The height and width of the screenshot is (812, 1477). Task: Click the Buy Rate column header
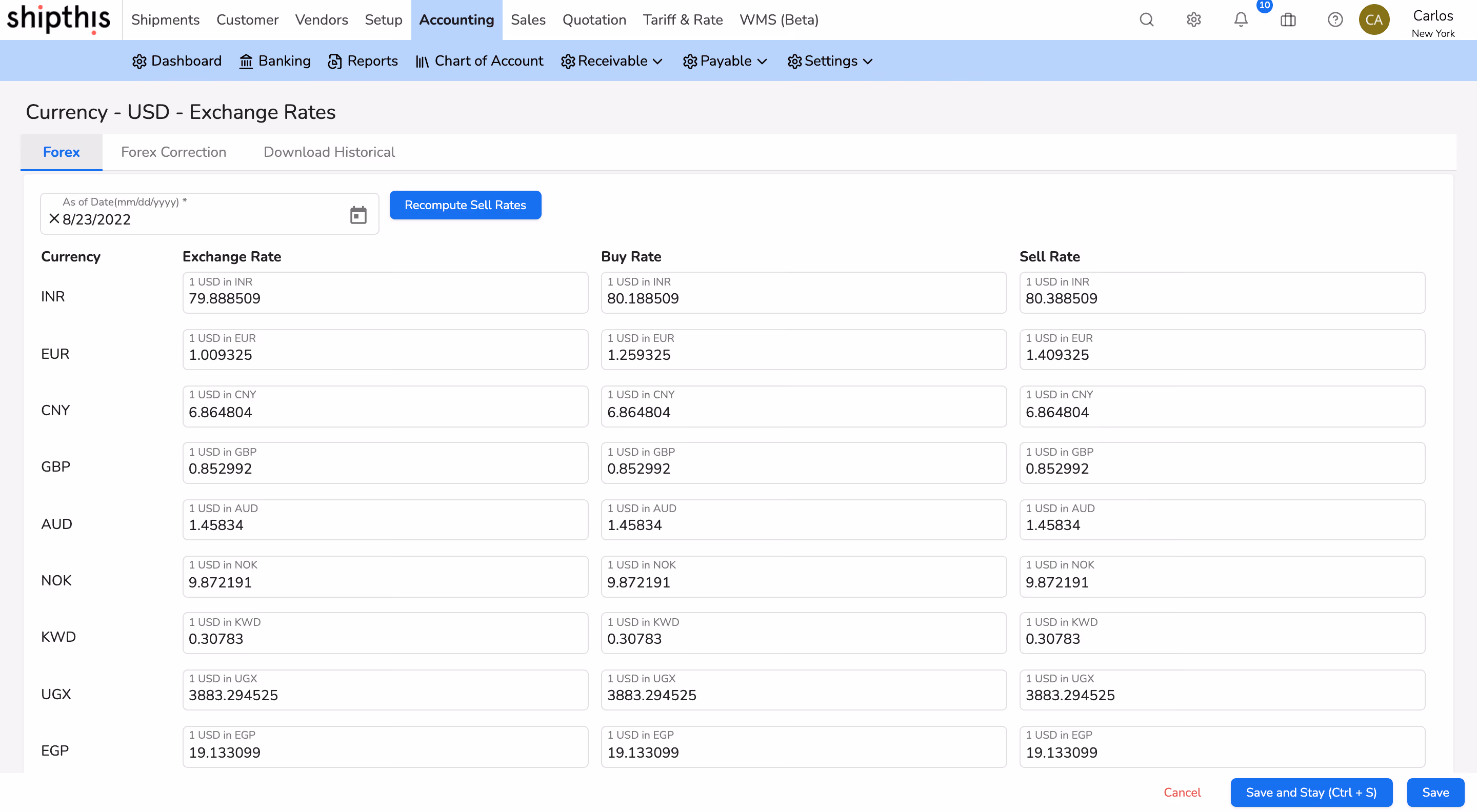pyautogui.click(x=631, y=256)
